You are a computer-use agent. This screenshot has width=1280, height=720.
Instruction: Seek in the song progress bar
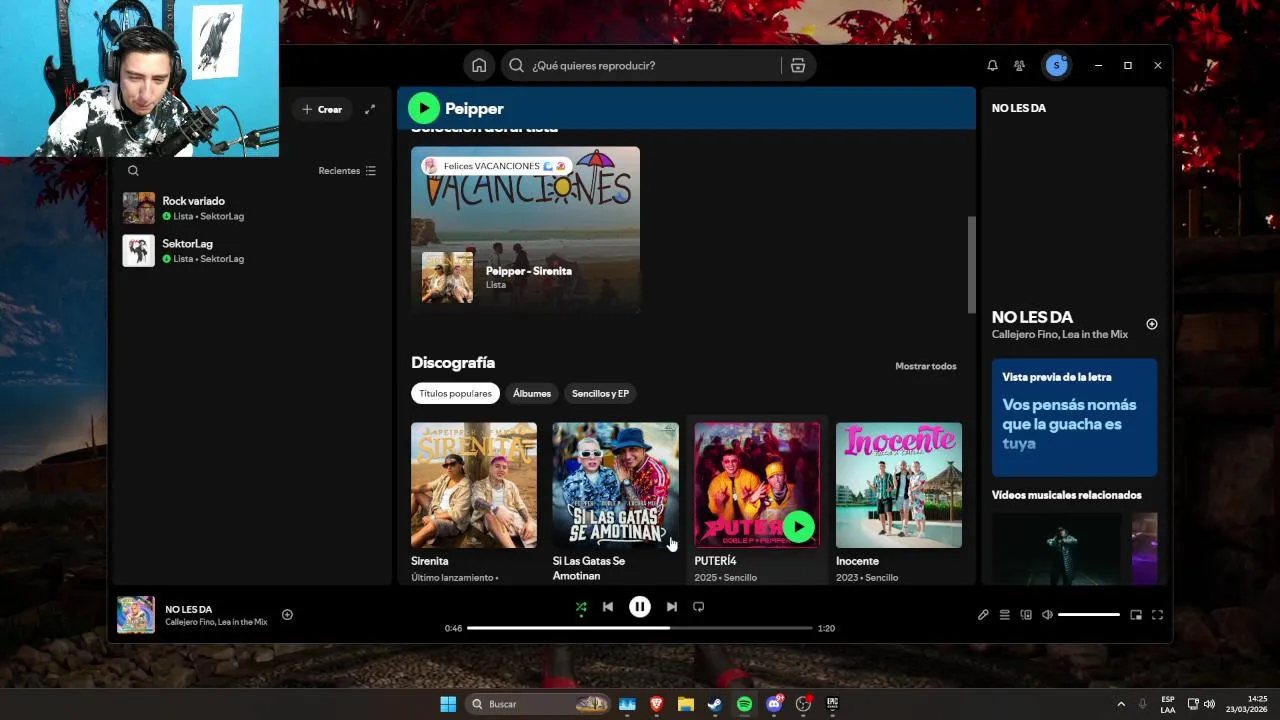click(x=640, y=628)
